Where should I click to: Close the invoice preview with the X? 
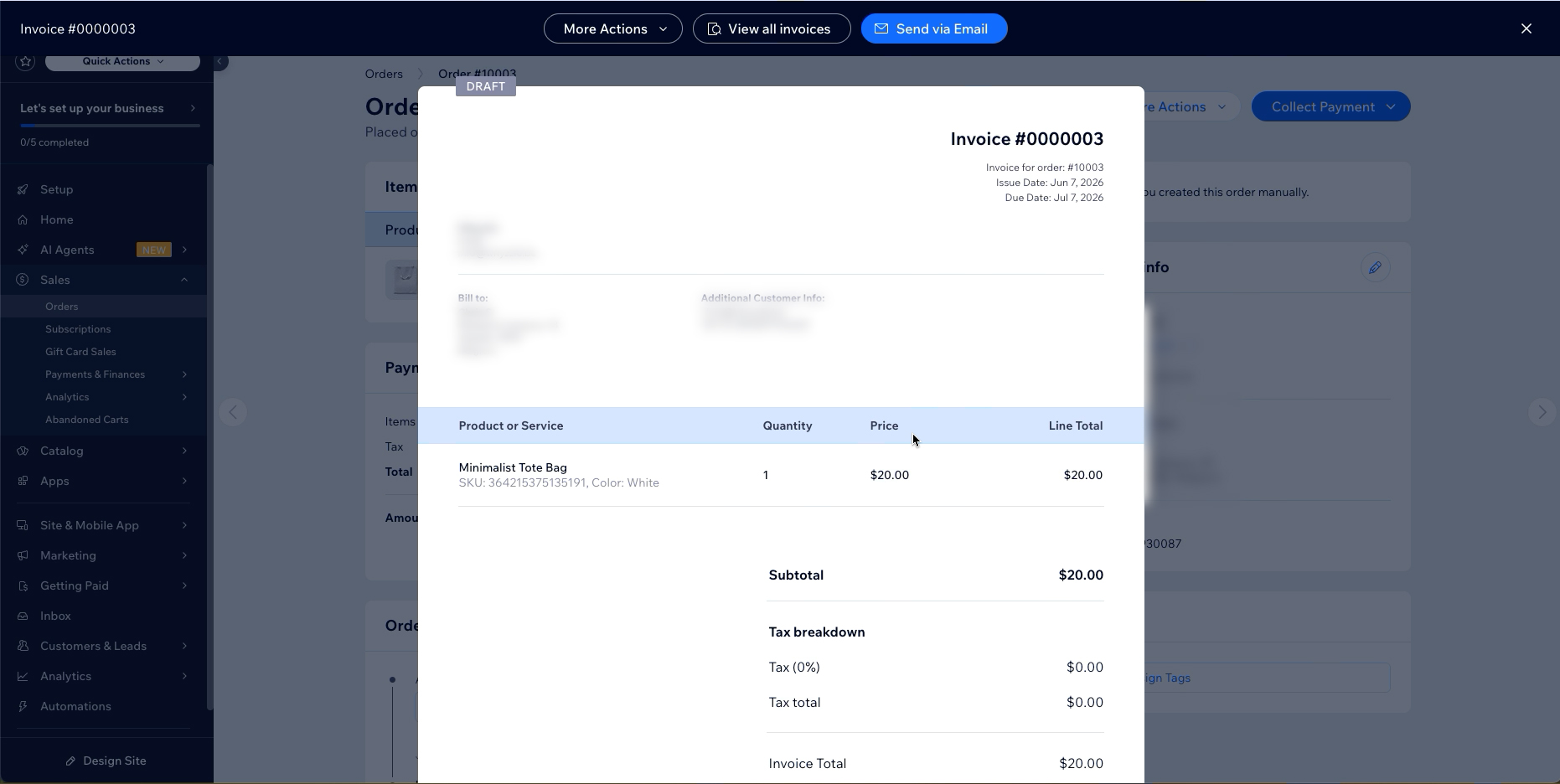click(1526, 28)
